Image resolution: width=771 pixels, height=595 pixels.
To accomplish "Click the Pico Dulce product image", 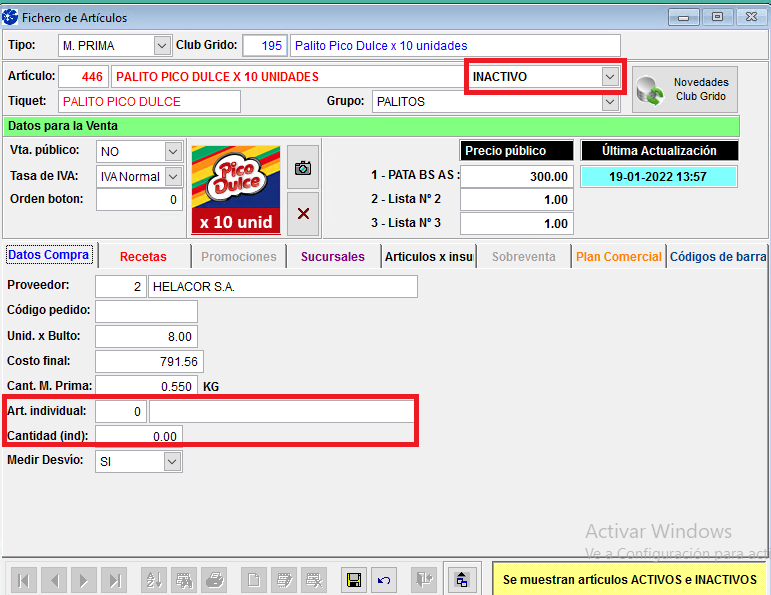I will tap(235, 190).
